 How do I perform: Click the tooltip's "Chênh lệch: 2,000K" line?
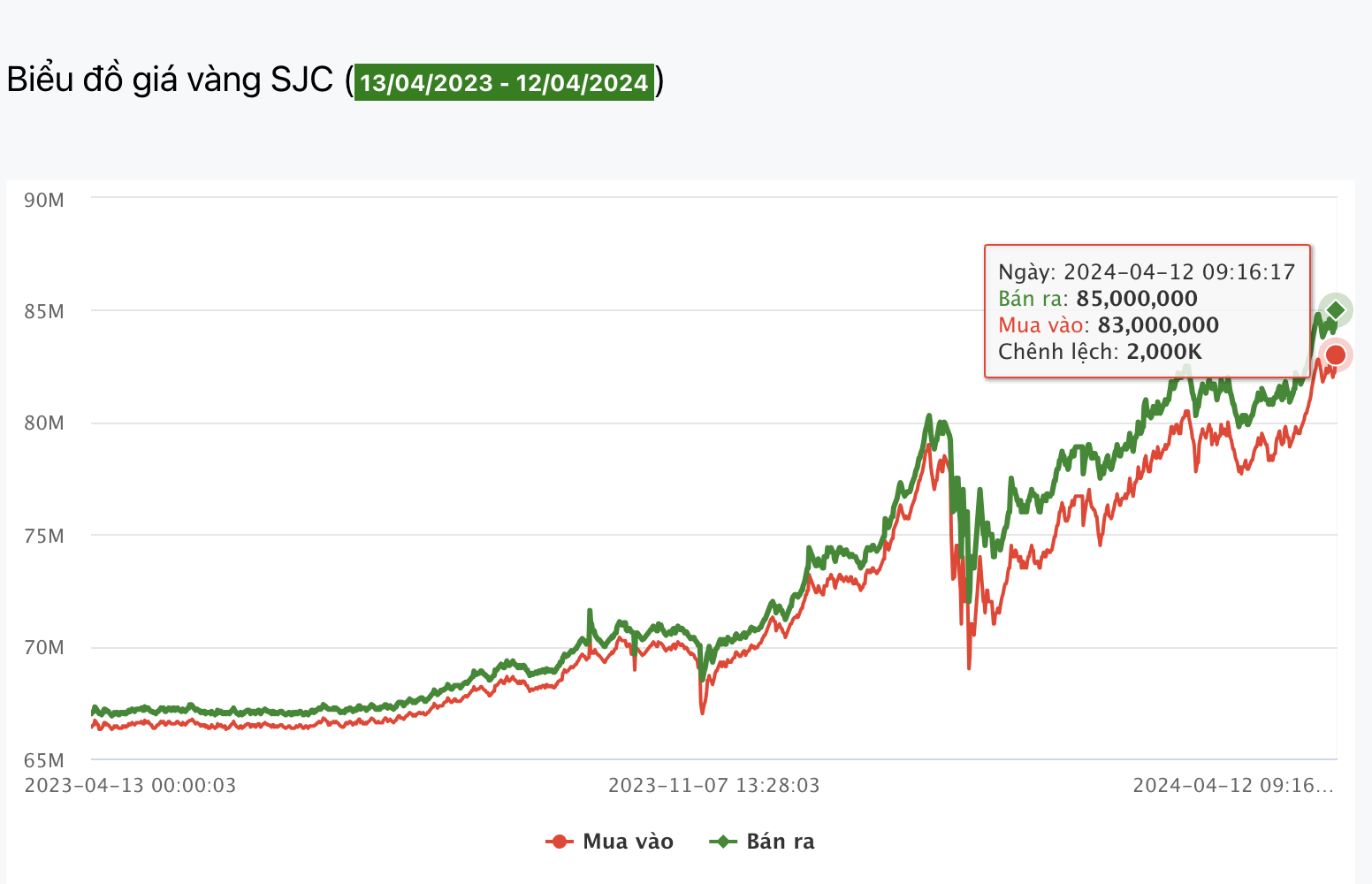pyautogui.click(x=1100, y=352)
